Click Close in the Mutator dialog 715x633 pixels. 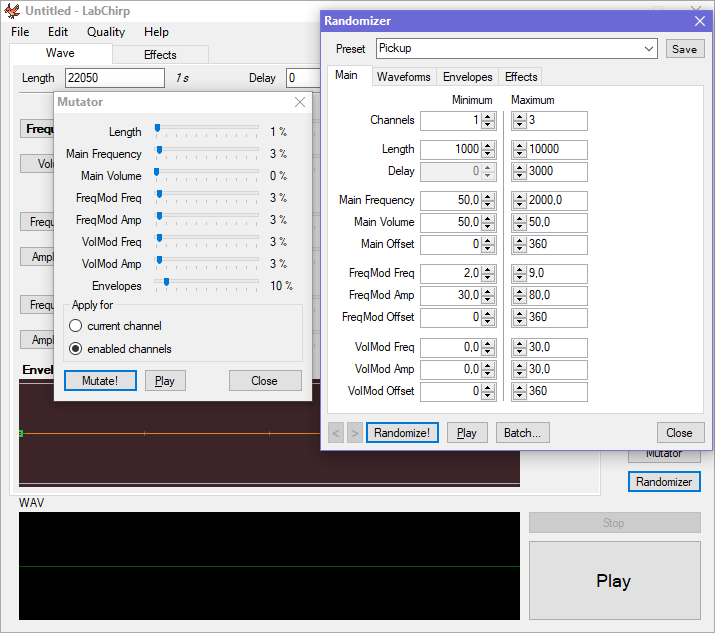[x=265, y=381]
